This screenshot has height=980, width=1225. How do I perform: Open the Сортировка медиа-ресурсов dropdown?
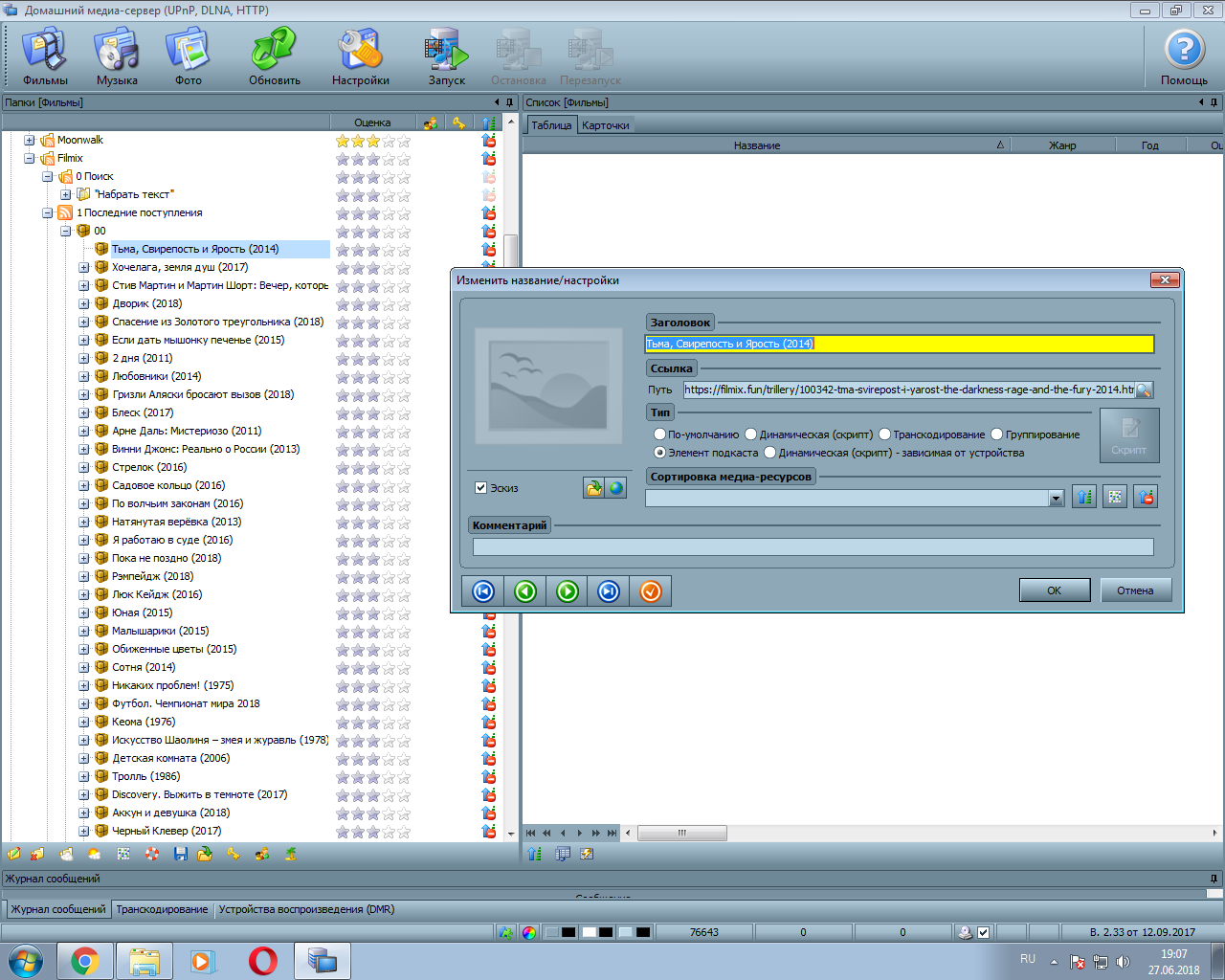[1056, 499]
